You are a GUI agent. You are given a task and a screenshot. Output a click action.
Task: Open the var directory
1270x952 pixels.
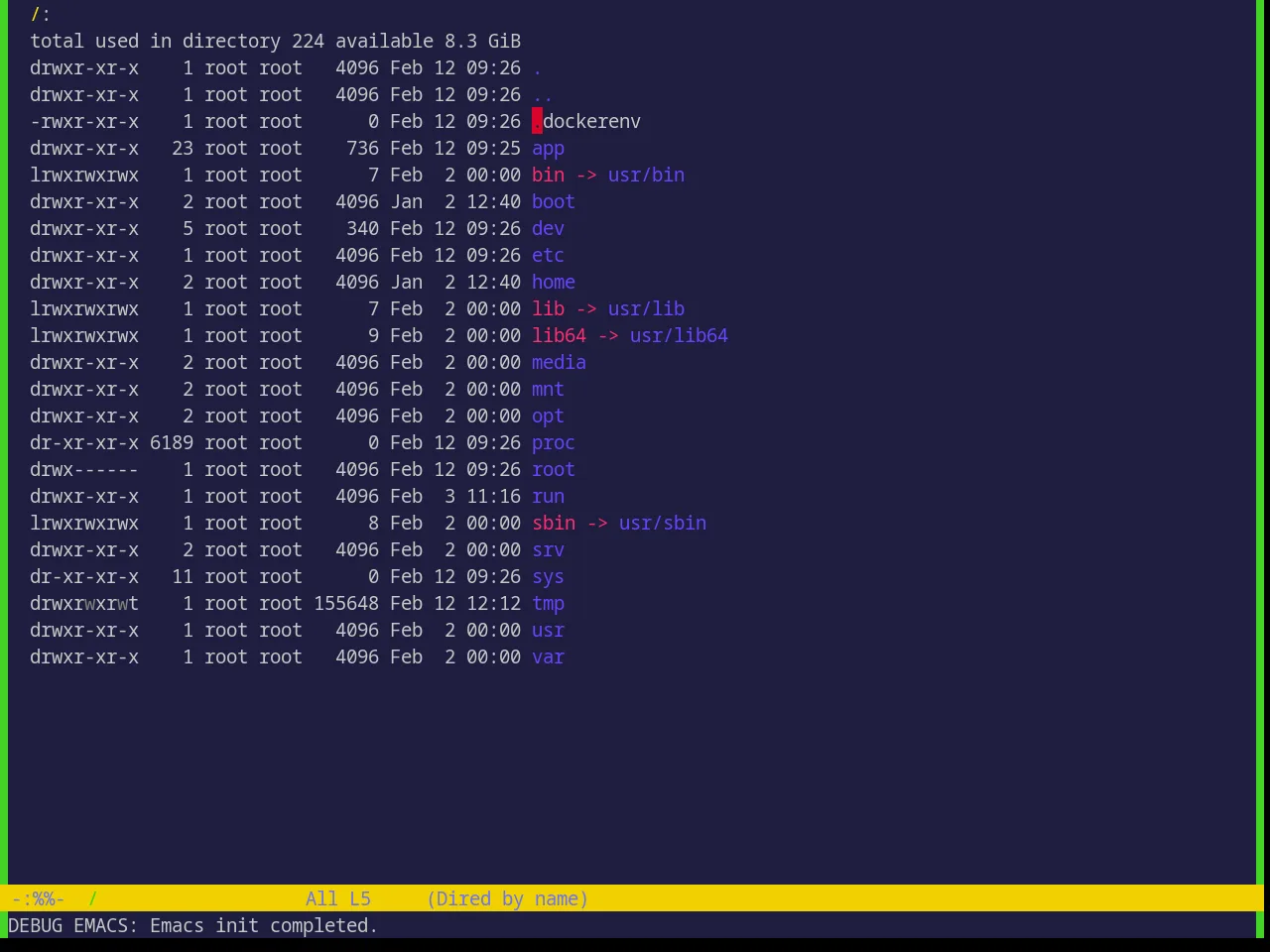coord(548,657)
